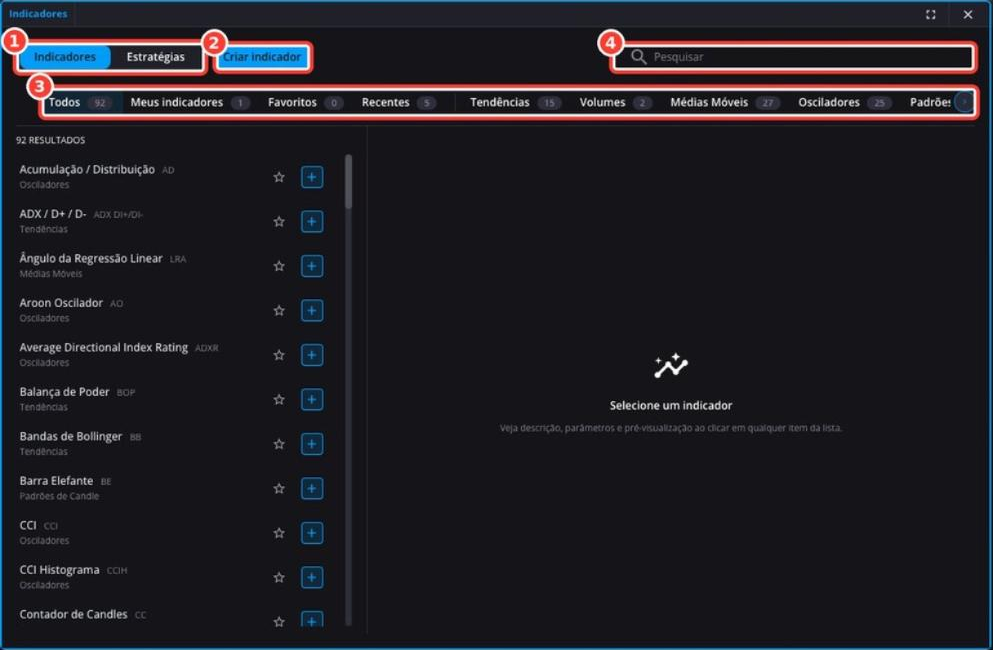Image resolution: width=993 pixels, height=650 pixels.
Task: Favorite Average Directional Index Rating
Action: point(279,355)
